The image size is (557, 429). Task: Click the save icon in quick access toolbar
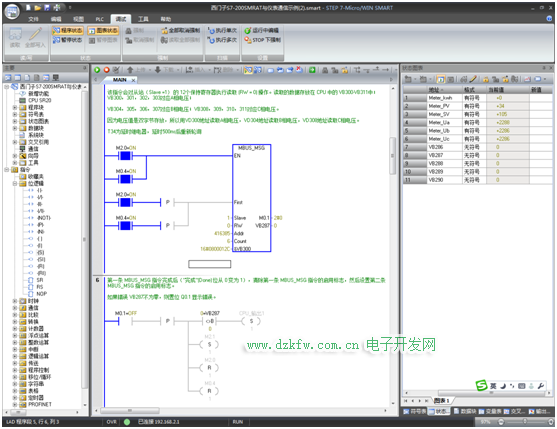point(47,7)
